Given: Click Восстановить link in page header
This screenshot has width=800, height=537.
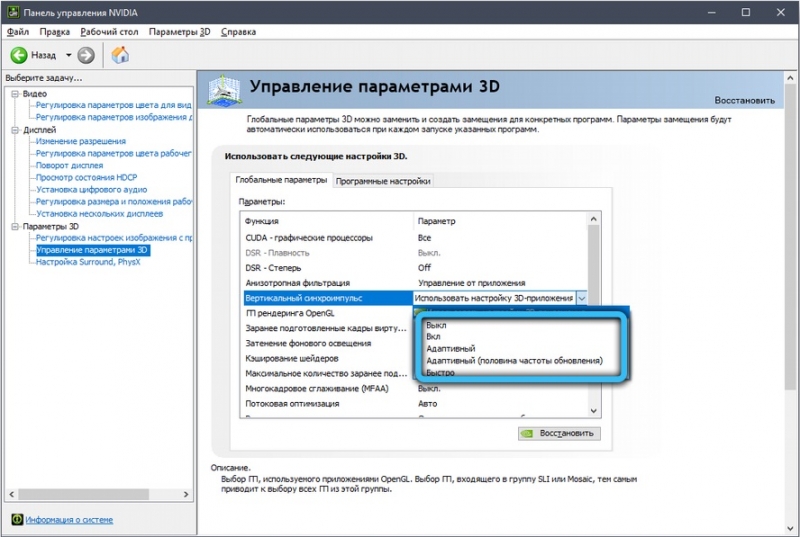Looking at the screenshot, I should click(744, 100).
